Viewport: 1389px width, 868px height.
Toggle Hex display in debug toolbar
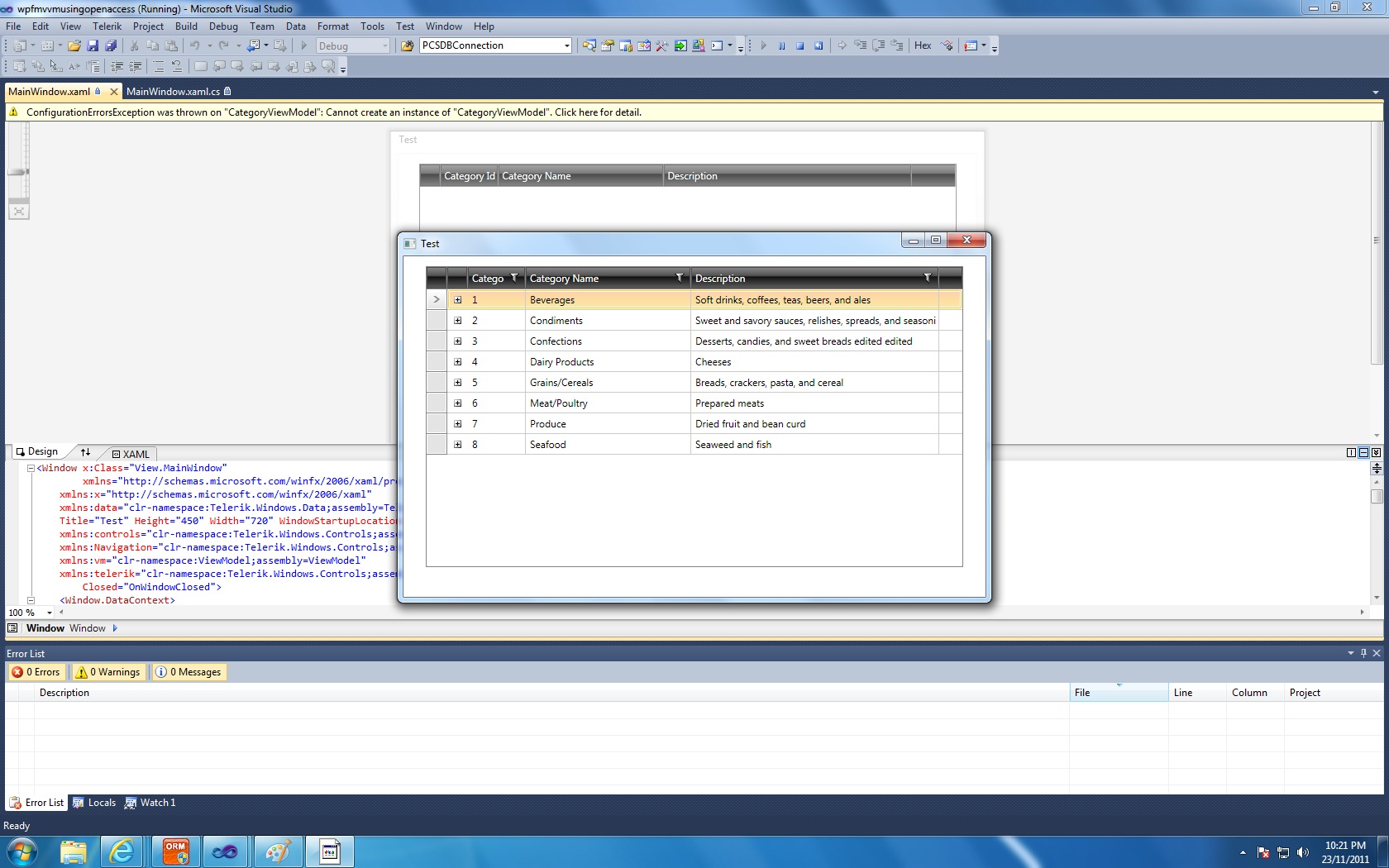(923, 46)
